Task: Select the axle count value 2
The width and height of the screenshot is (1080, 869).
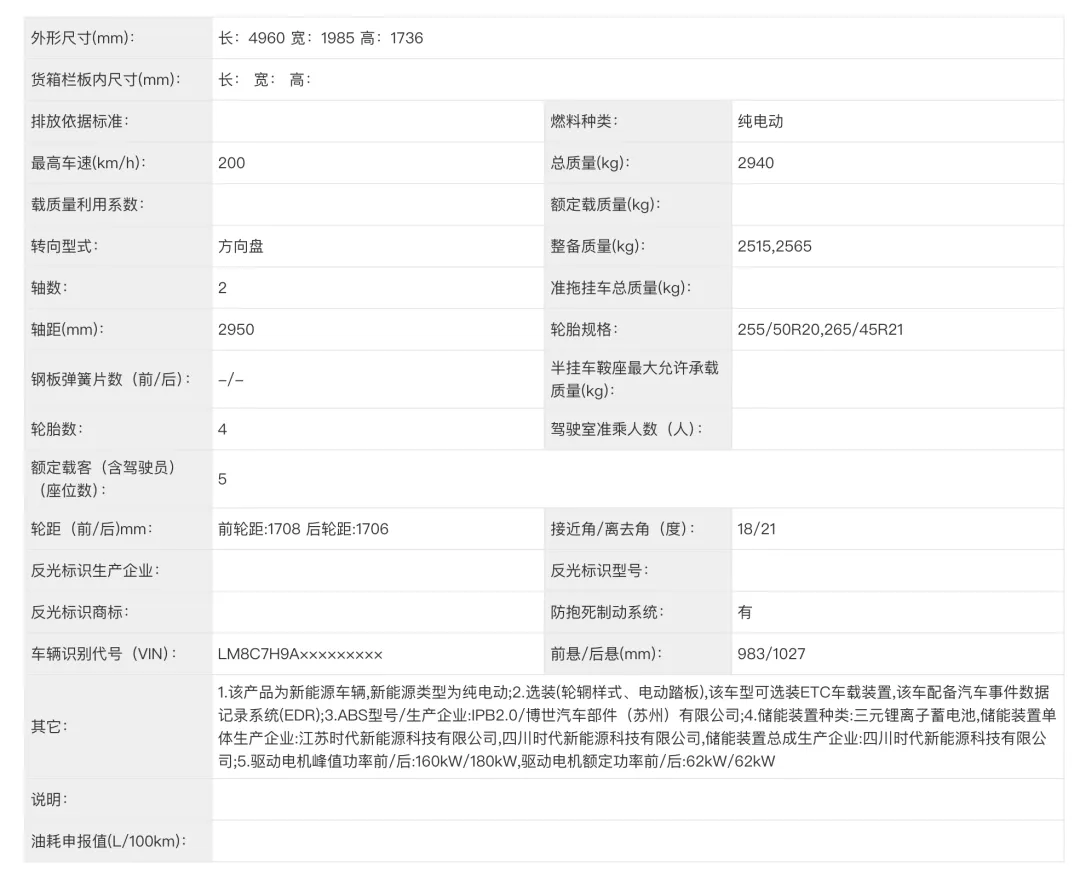Action: 222,288
